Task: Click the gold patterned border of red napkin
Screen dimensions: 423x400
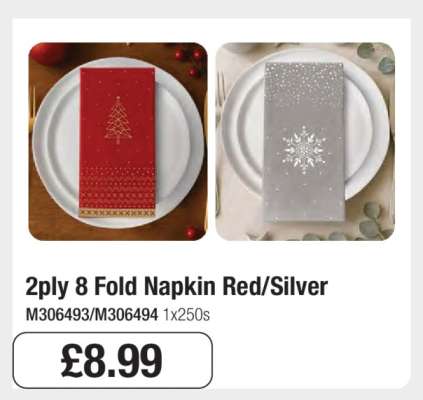Action: click(x=117, y=213)
